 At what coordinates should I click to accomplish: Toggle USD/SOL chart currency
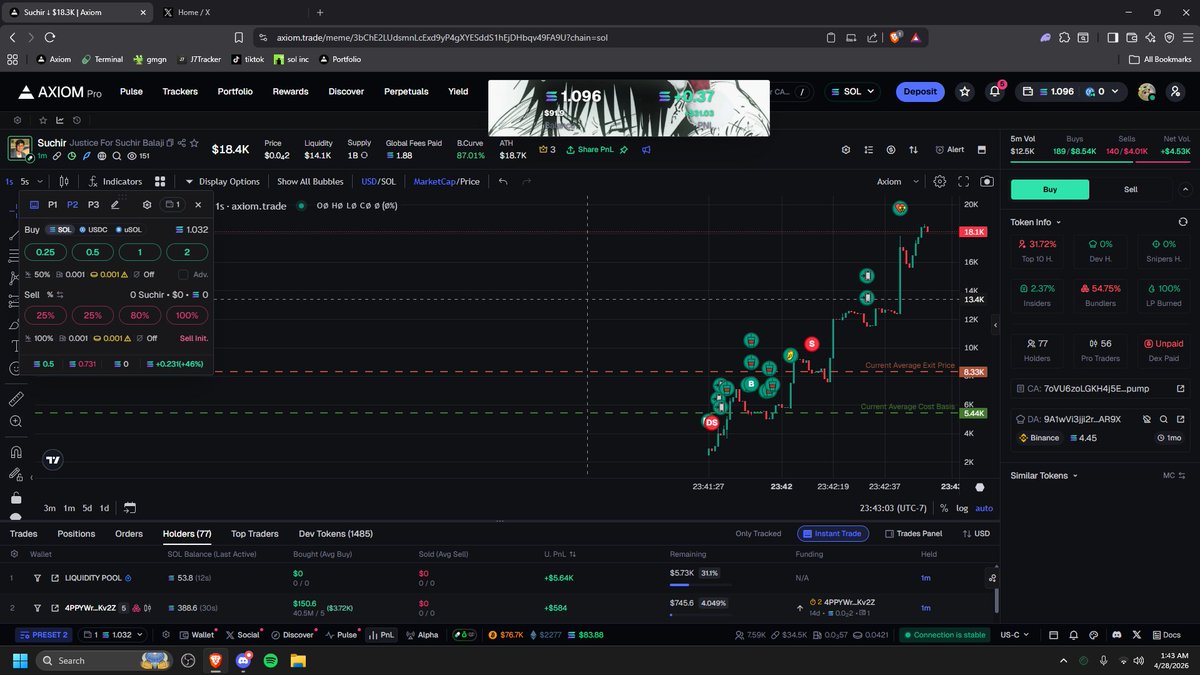(x=378, y=181)
